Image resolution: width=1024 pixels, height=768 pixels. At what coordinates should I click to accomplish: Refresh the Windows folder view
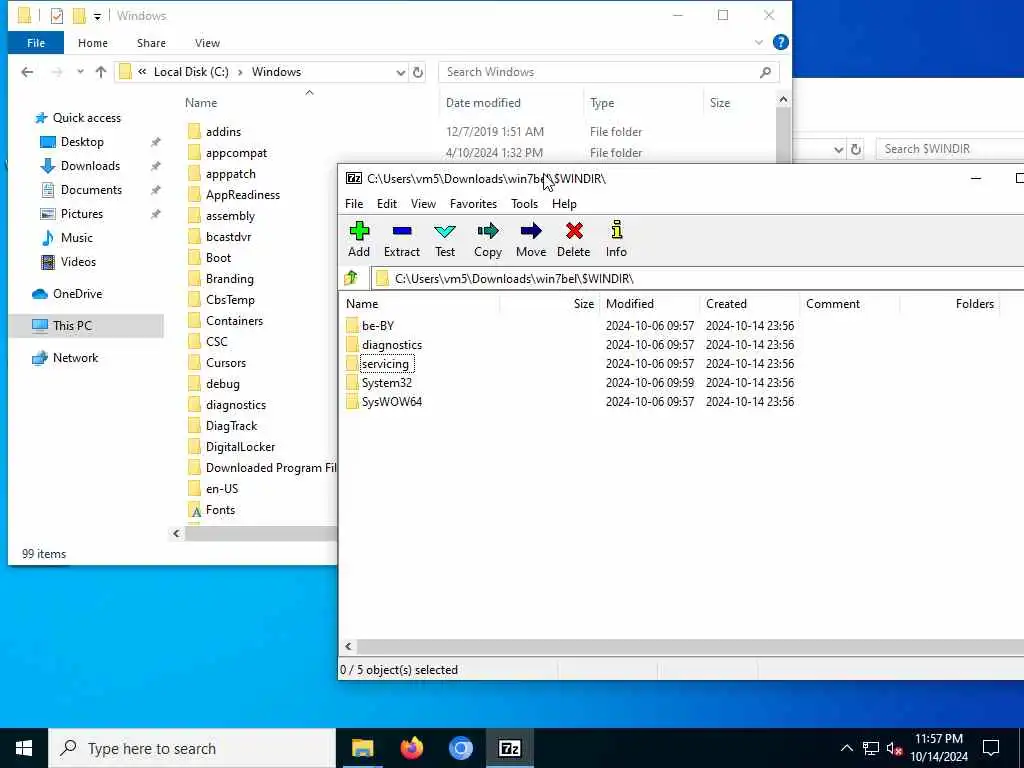pyautogui.click(x=418, y=72)
